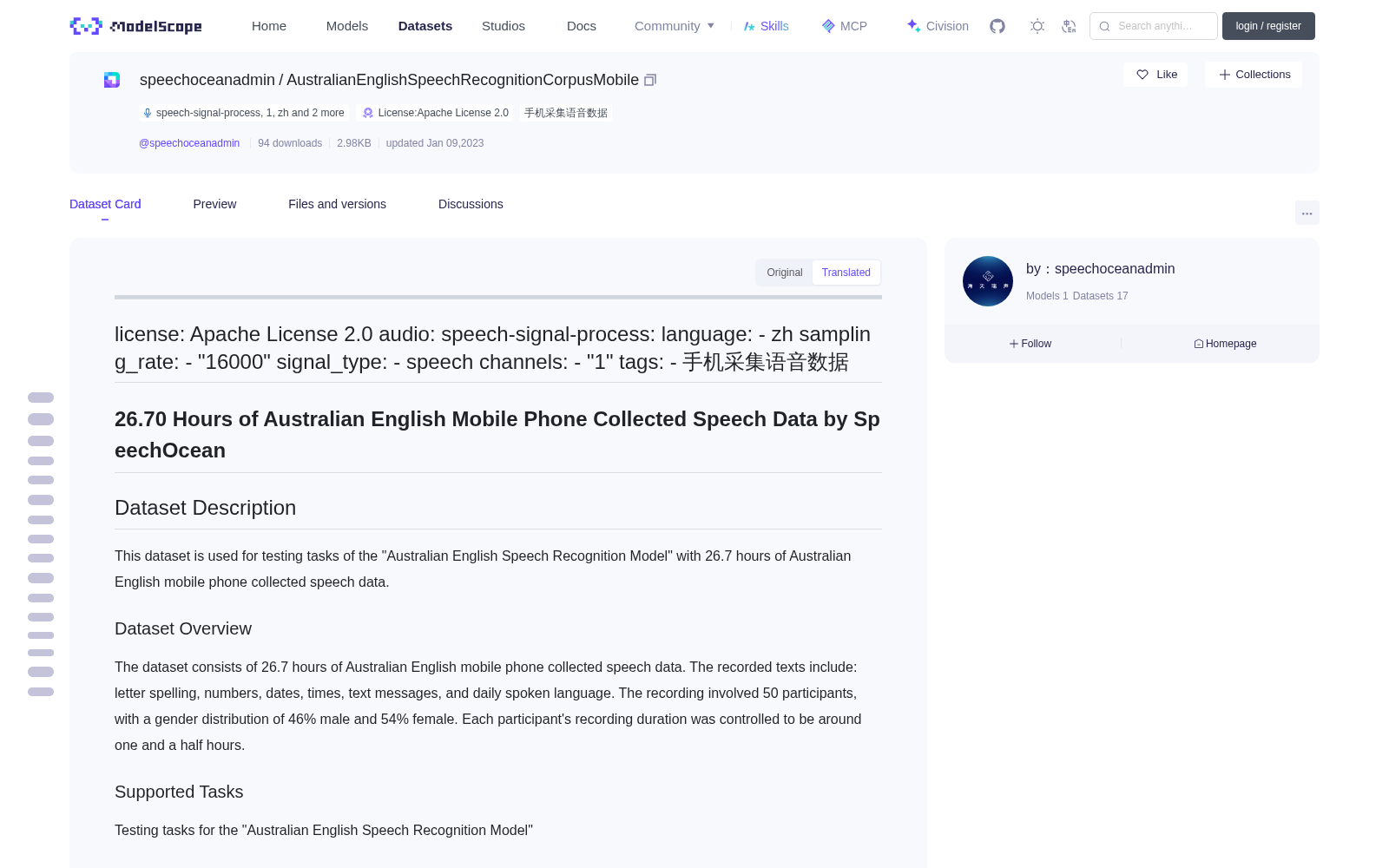
Task: Navigate to Studios
Action: pos(504,26)
